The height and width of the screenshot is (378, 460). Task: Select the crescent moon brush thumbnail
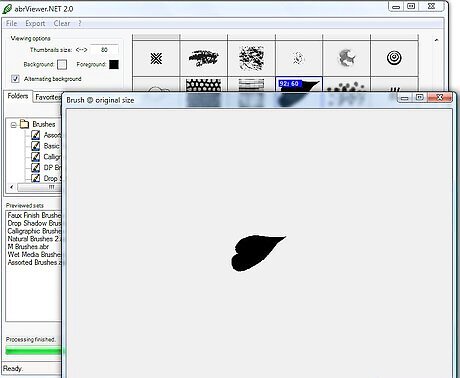347,58
